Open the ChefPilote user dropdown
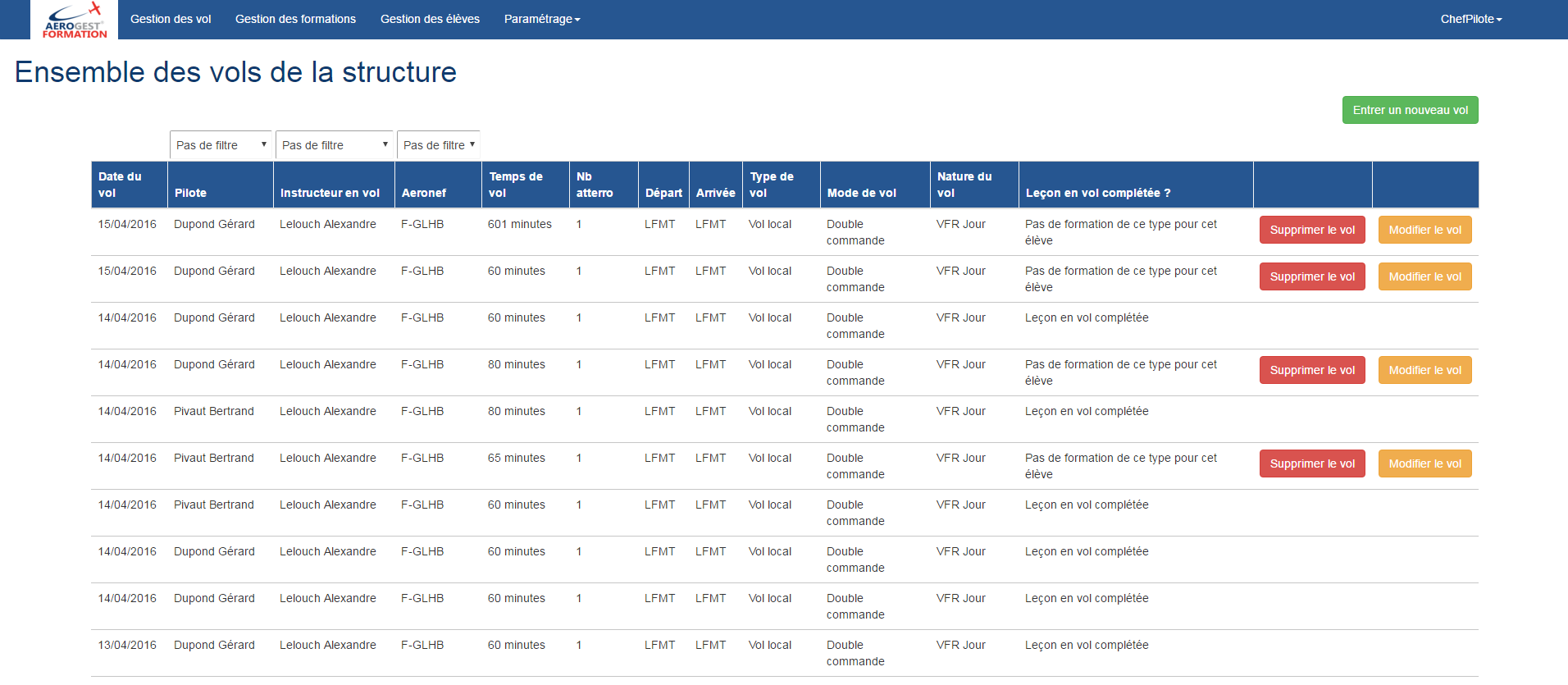The image size is (1568, 685). pos(1471,19)
